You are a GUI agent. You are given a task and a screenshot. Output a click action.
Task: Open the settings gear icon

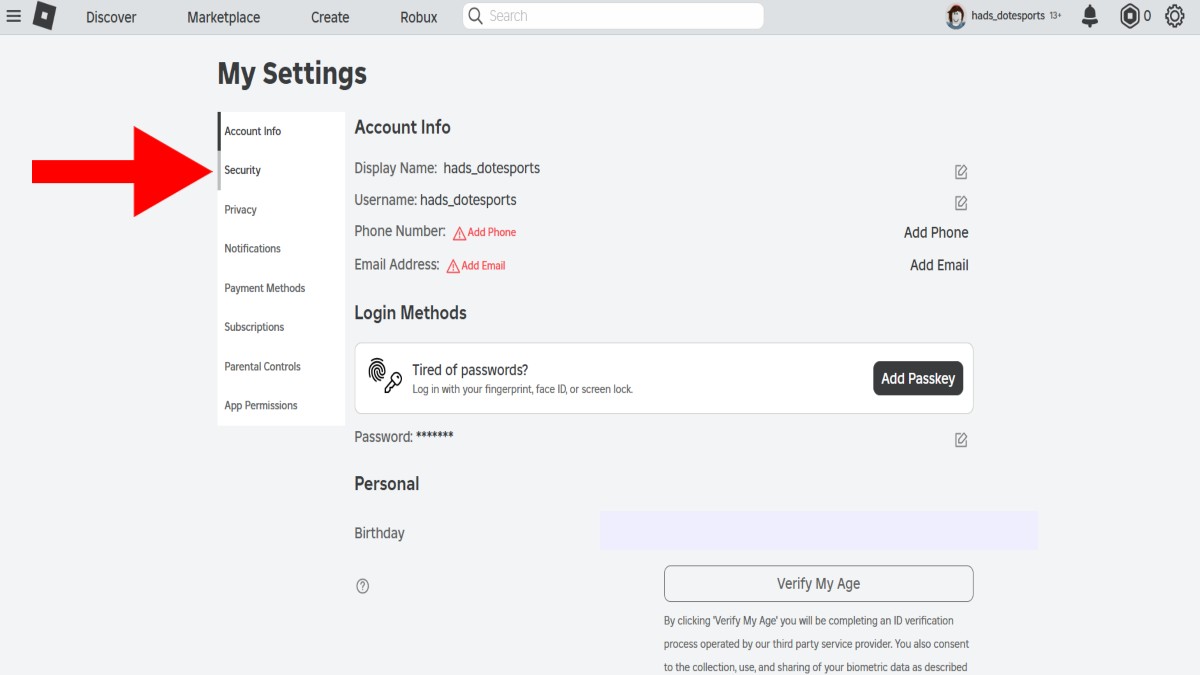tap(1175, 16)
